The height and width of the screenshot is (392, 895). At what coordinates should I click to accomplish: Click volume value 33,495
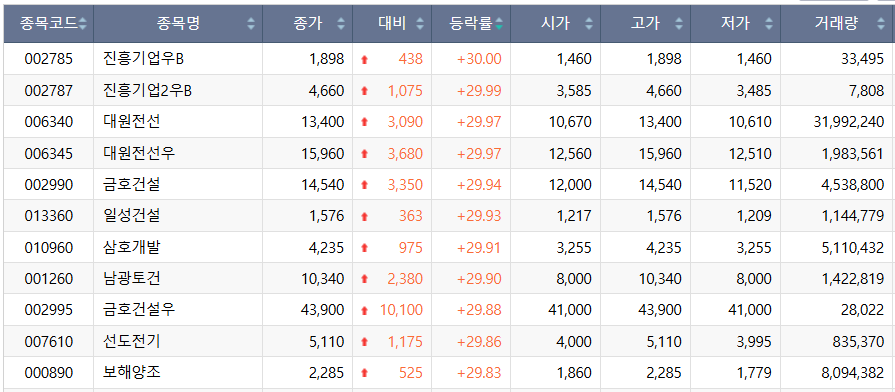pyautogui.click(x=862, y=59)
